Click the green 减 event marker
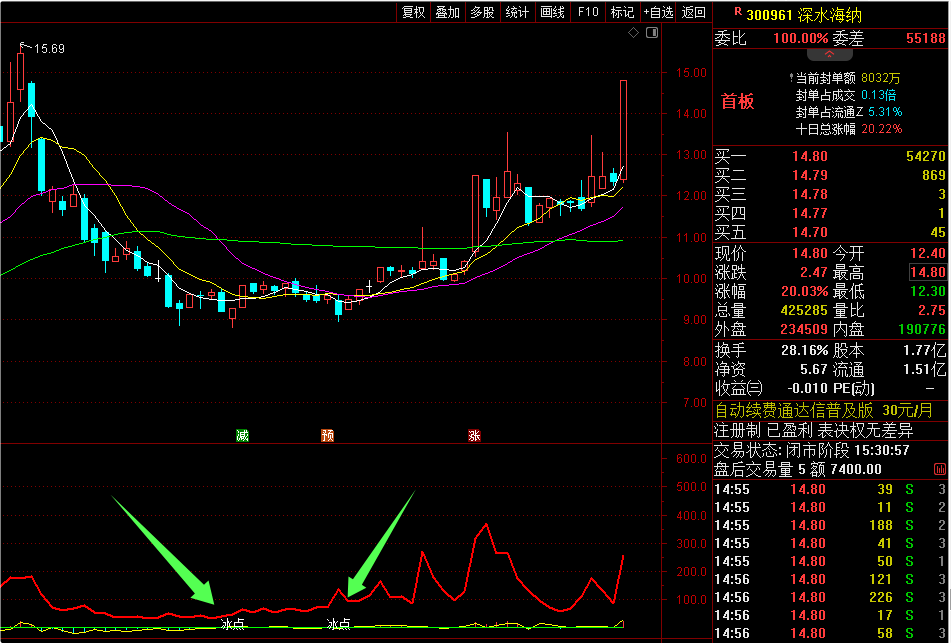Image resolution: width=951 pixels, height=643 pixels. (243, 435)
